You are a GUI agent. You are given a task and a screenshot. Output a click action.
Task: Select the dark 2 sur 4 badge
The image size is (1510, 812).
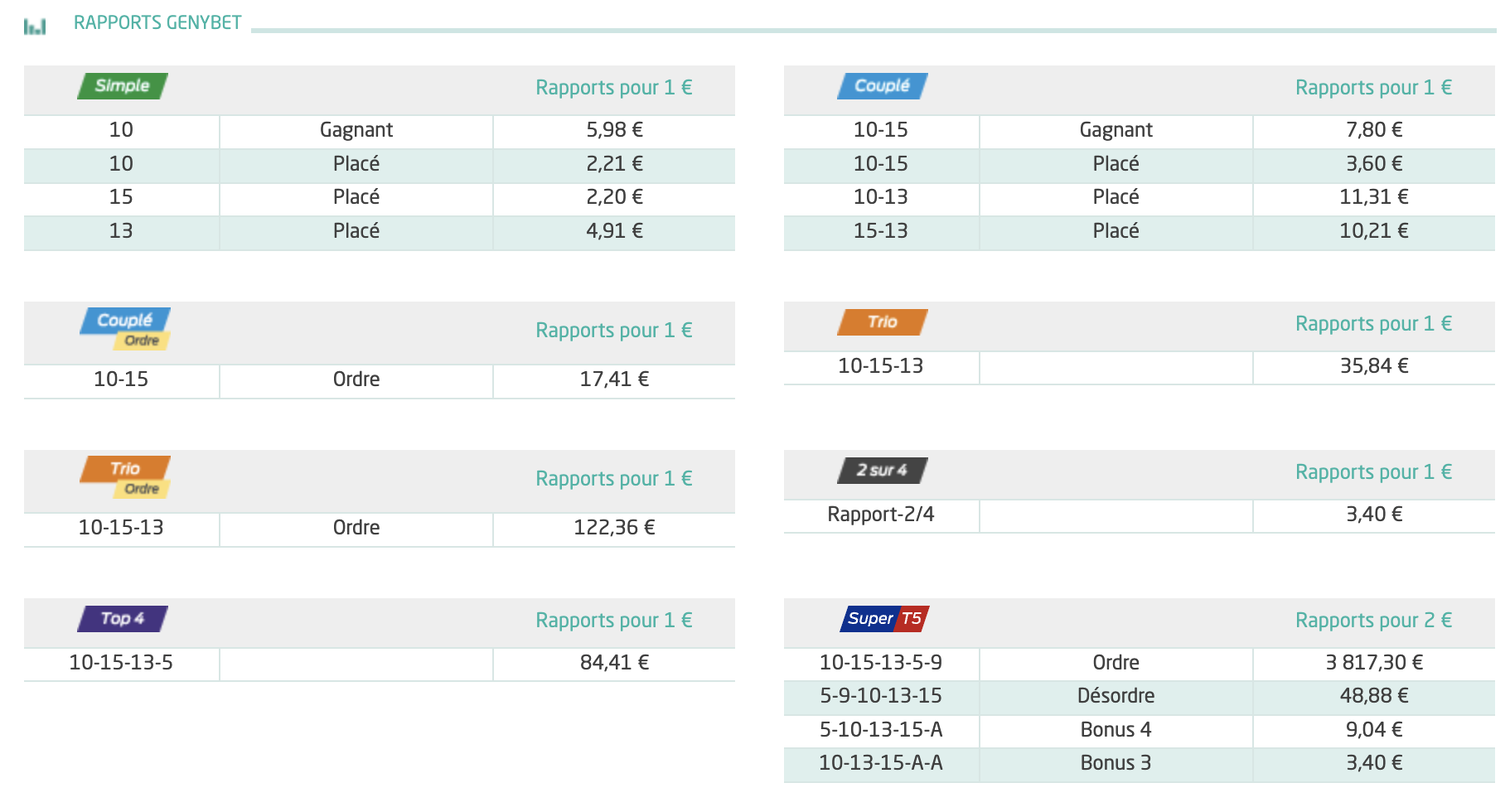point(883,471)
